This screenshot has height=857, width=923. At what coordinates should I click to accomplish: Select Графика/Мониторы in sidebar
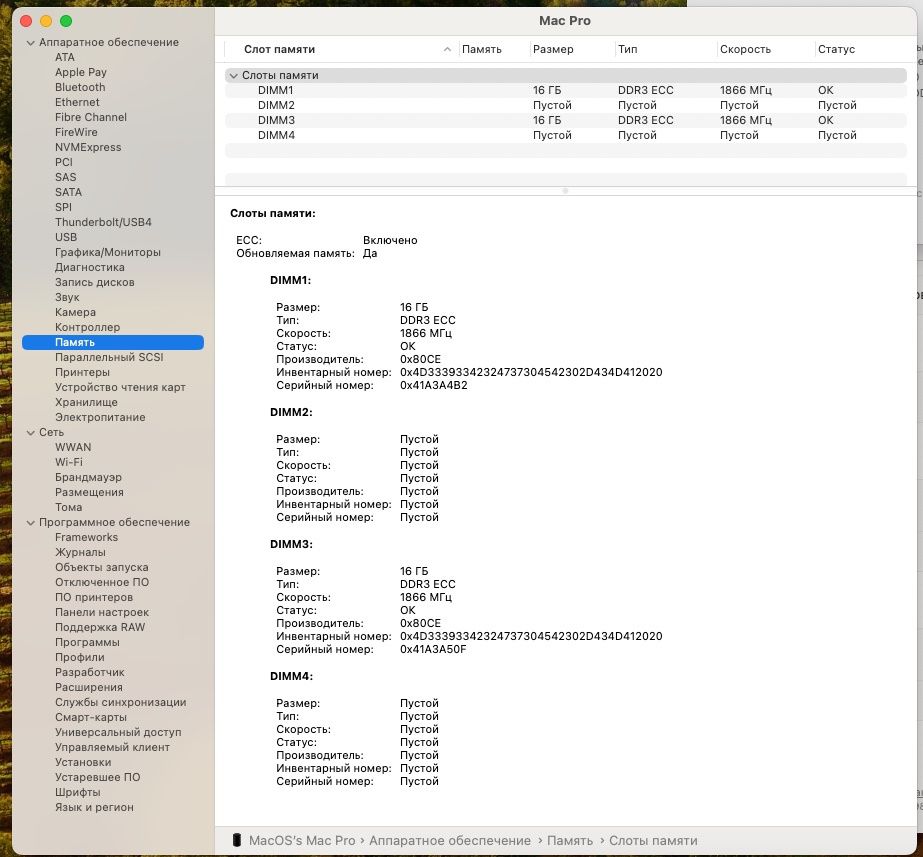coord(108,253)
